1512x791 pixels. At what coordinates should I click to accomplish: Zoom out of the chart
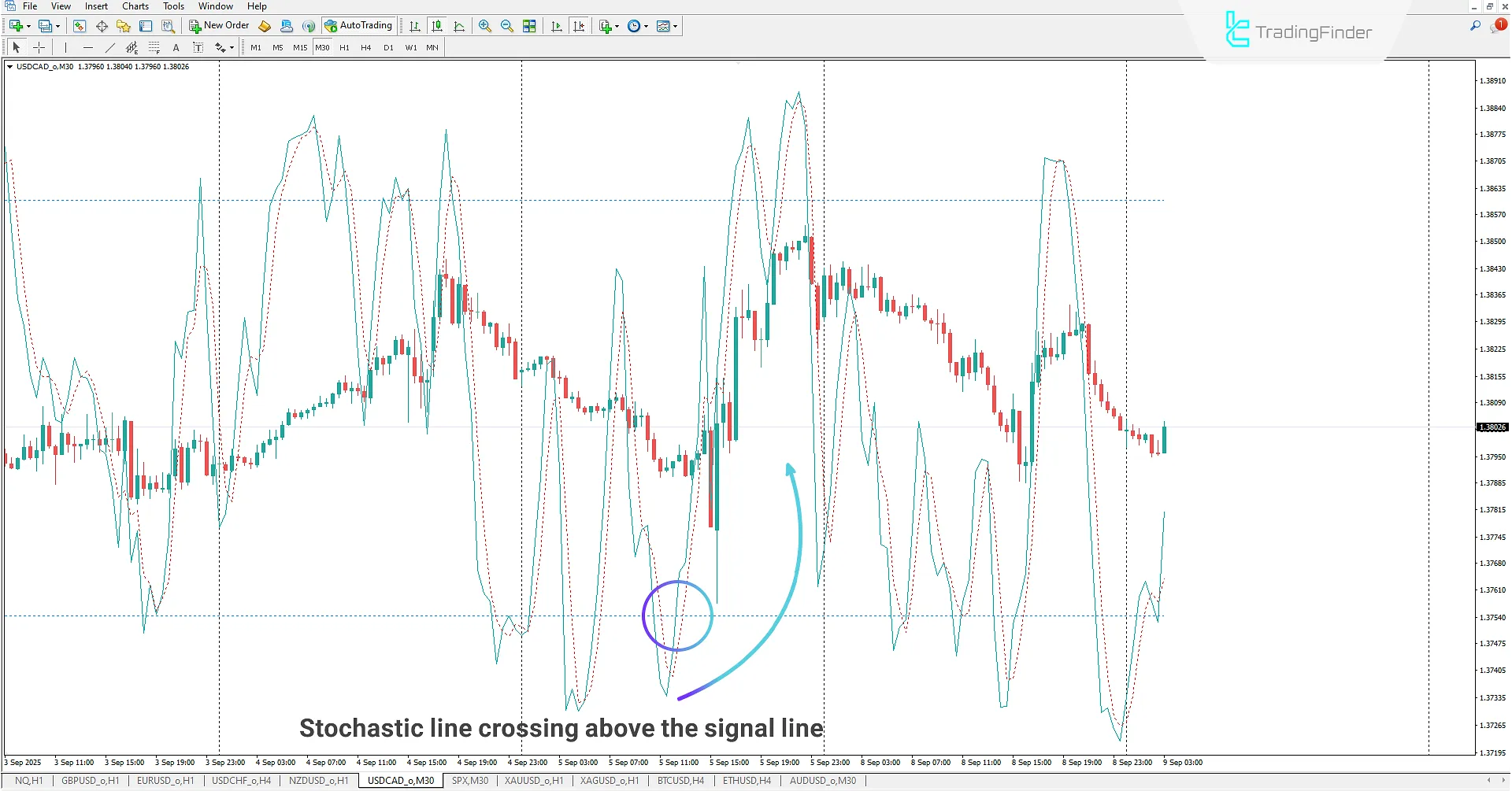506,25
